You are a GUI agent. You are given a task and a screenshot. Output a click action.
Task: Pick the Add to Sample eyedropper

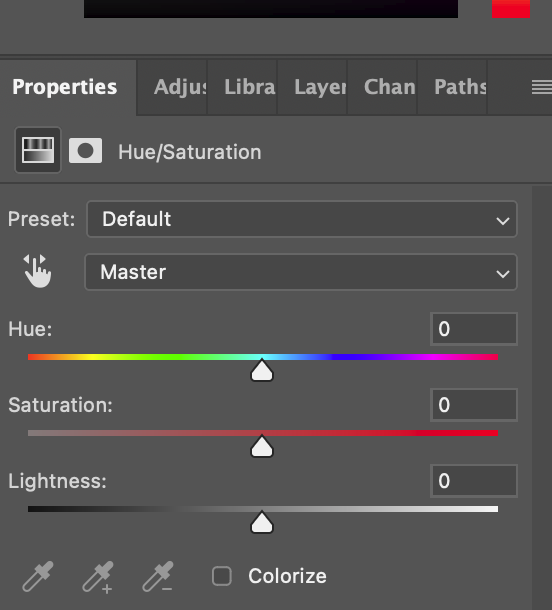(98, 577)
